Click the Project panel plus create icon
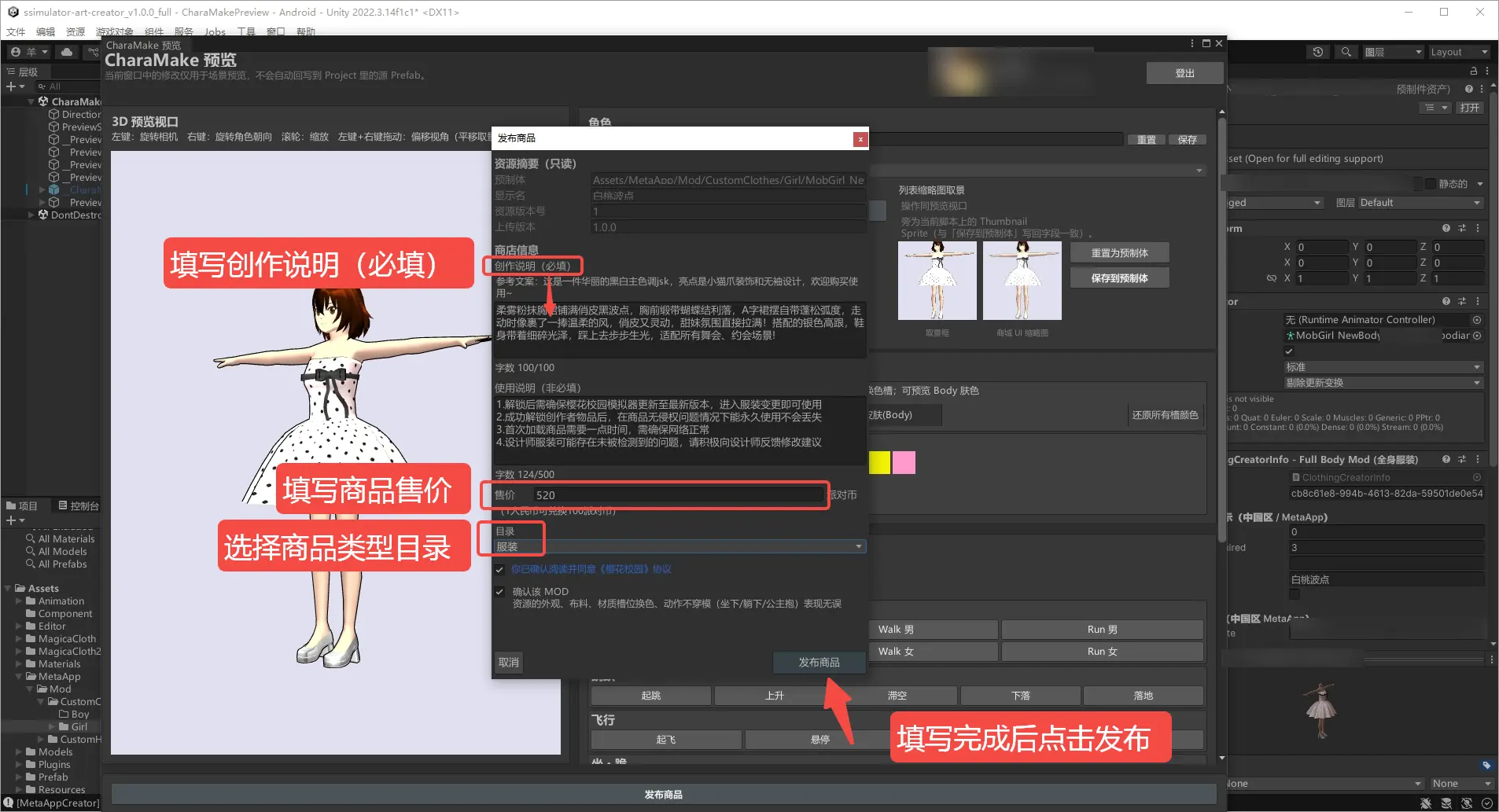This screenshot has width=1499, height=812. 11,520
